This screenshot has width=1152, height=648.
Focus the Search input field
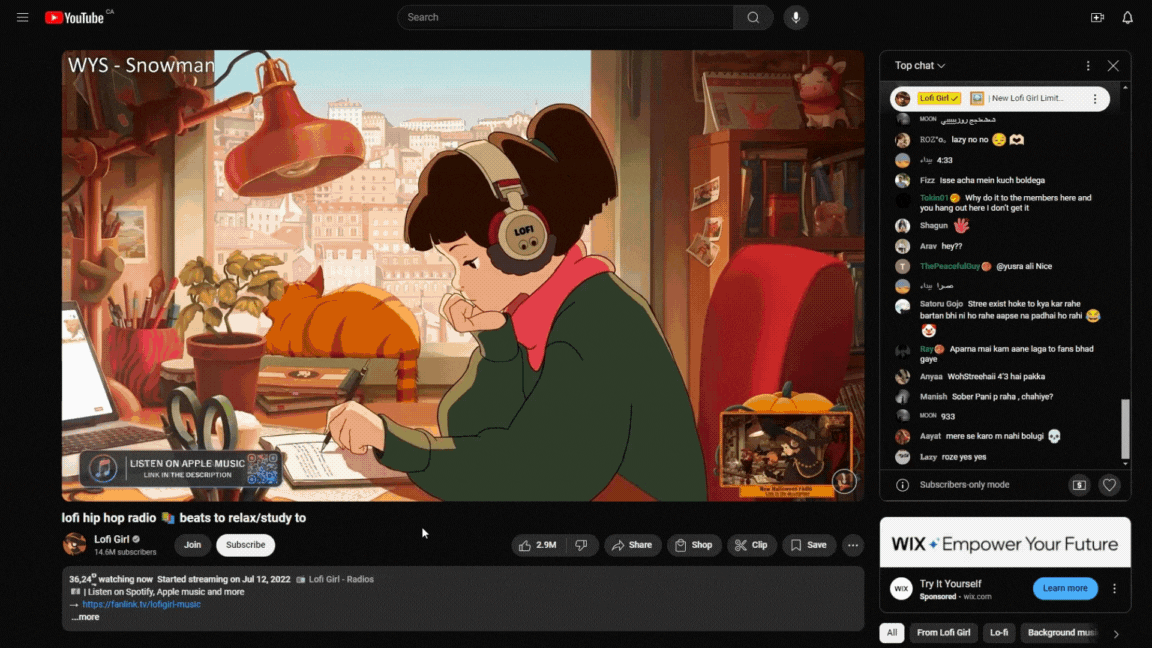pyautogui.click(x=566, y=18)
